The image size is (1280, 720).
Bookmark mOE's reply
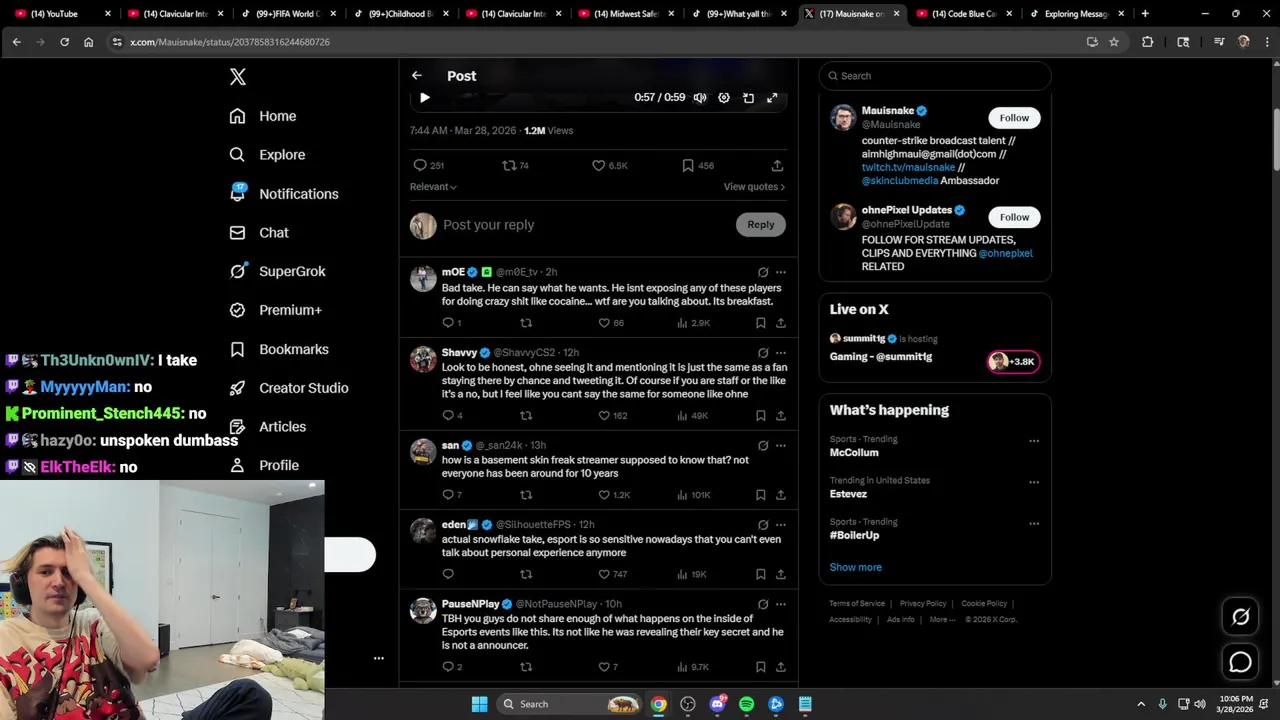760,323
